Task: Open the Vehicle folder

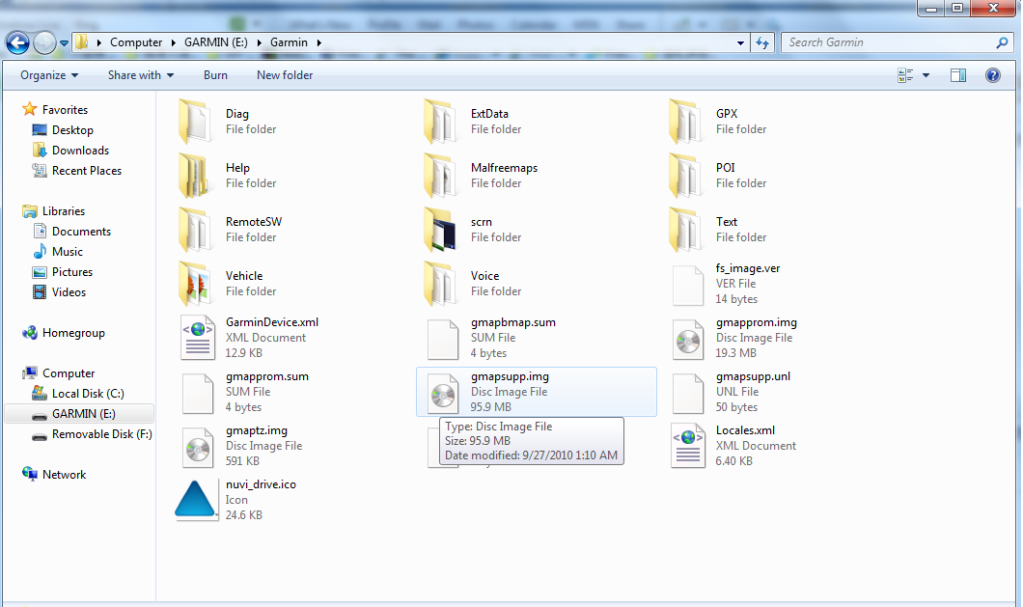Action: coord(196,284)
